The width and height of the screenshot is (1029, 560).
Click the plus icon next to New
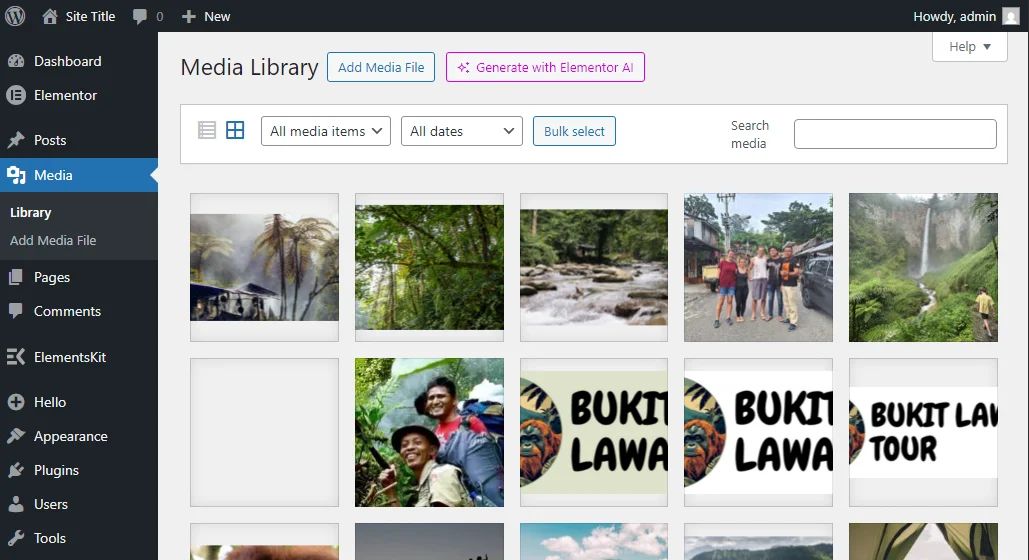[189, 16]
